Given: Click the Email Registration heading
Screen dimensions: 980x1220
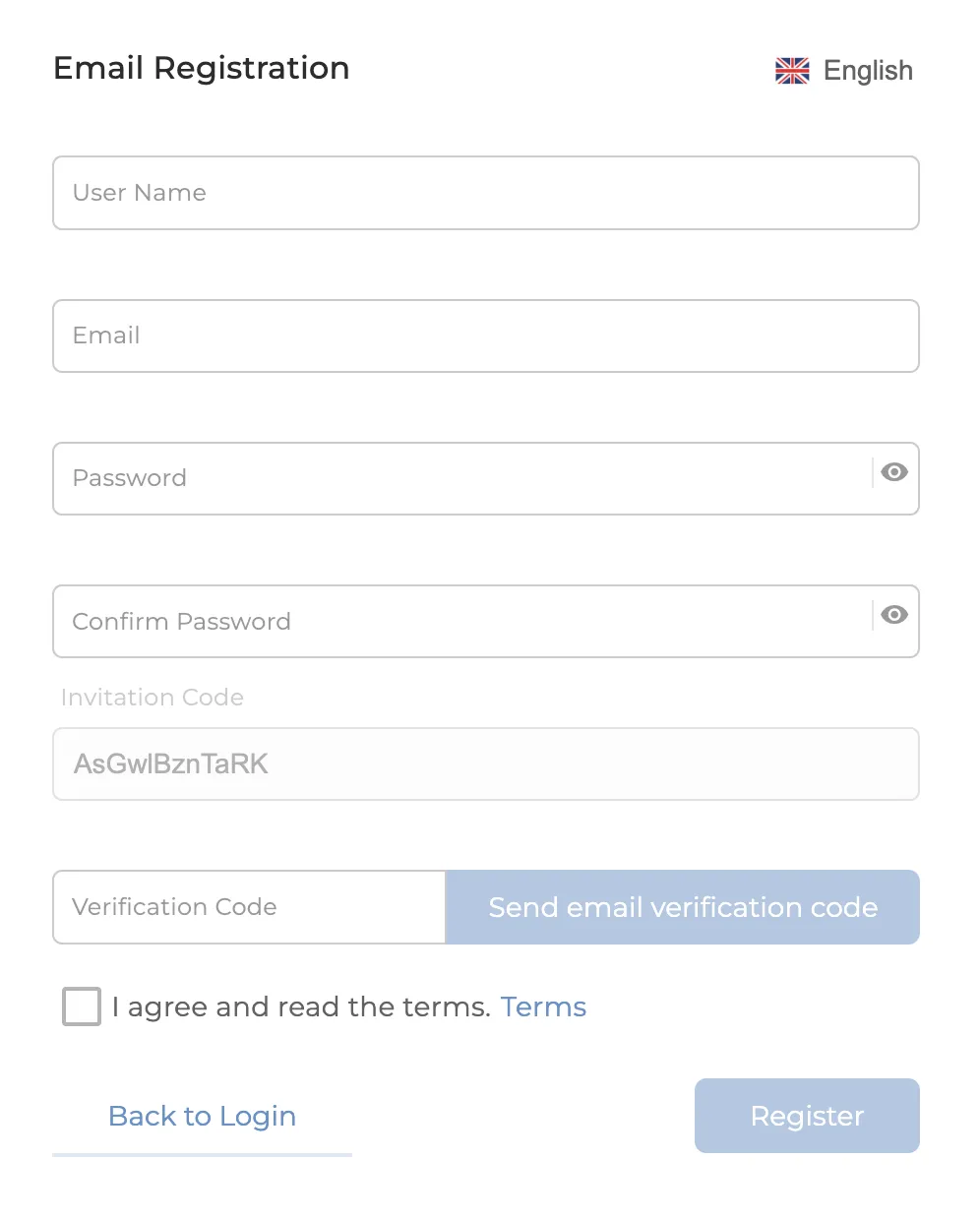Looking at the screenshot, I should (202, 68).
